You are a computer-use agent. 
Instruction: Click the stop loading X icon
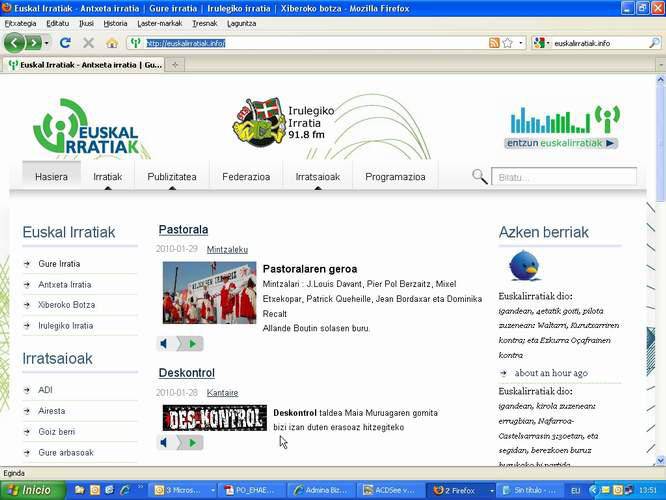(88, 42)
